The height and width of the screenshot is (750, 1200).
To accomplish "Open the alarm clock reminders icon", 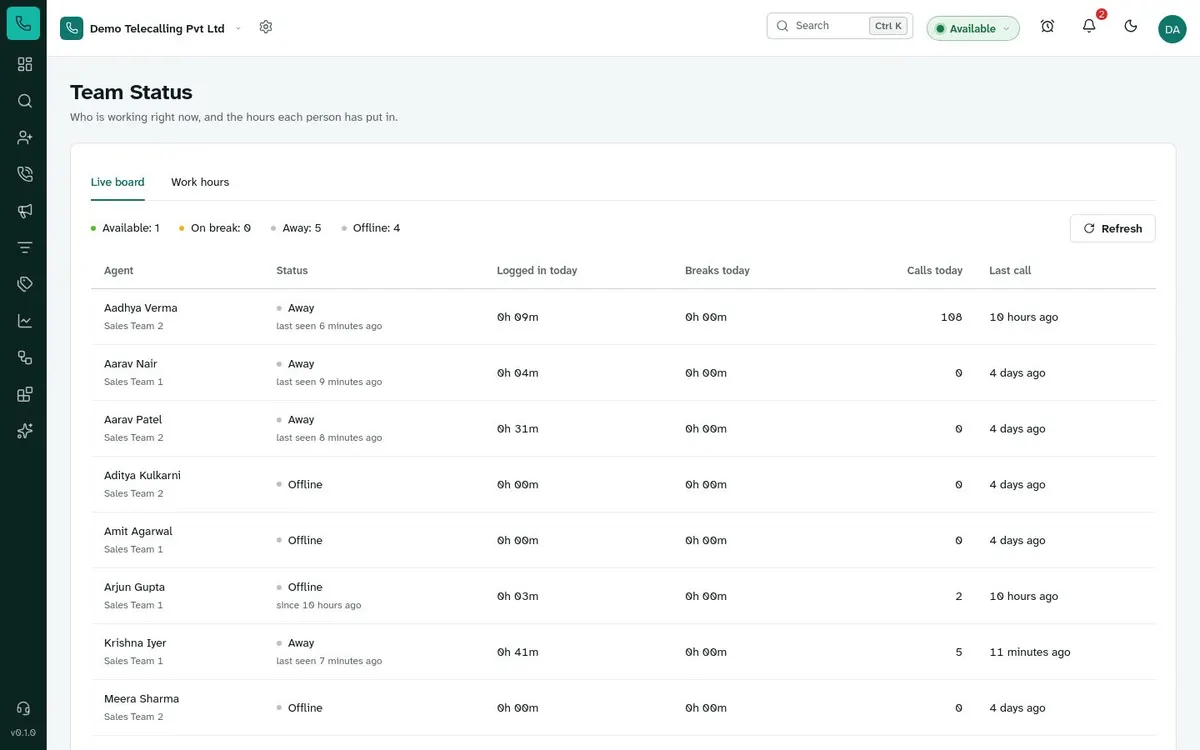I will point(1047,27).
